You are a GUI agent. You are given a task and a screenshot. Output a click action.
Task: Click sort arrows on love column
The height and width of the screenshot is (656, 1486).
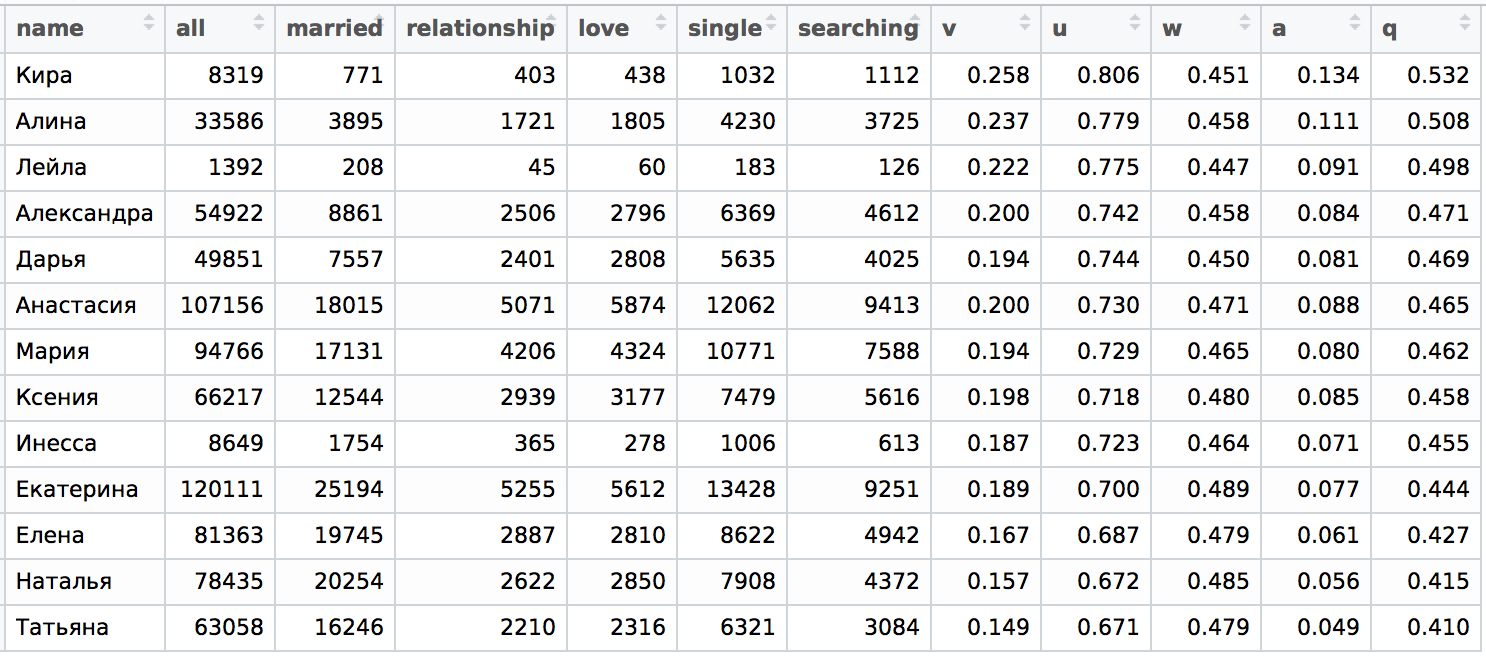662,21
